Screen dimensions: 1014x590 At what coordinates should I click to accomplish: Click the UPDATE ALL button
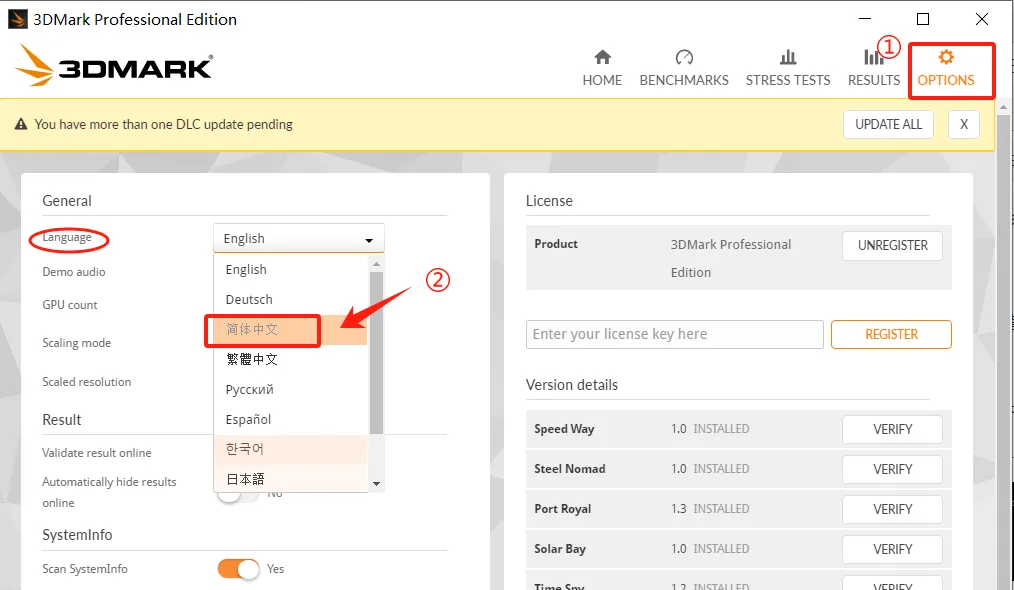click(888, 124)
